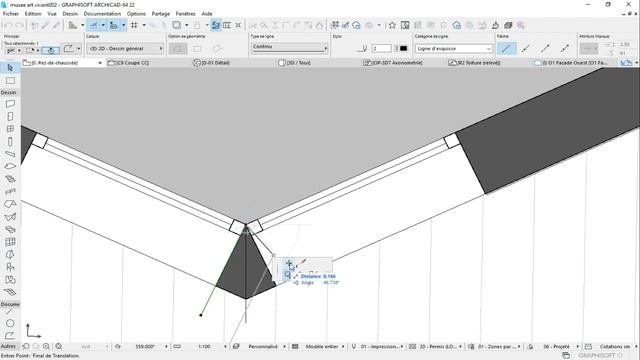Select the Marquee tool in toolbox
This screenshot has height=360, width=640.
(x=10, y=81)
